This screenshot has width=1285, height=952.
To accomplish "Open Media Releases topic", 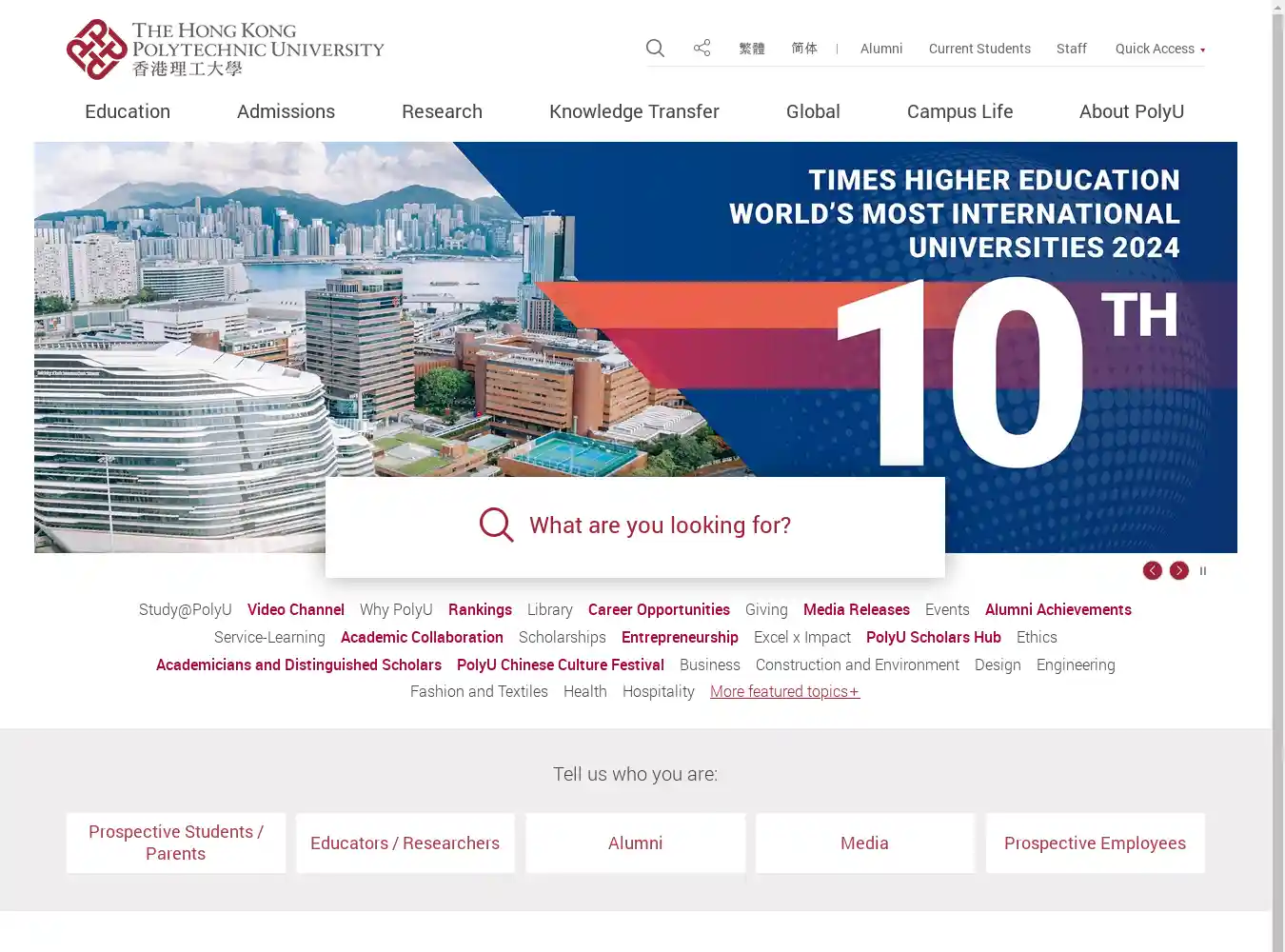I will click(x=857, y=609).
